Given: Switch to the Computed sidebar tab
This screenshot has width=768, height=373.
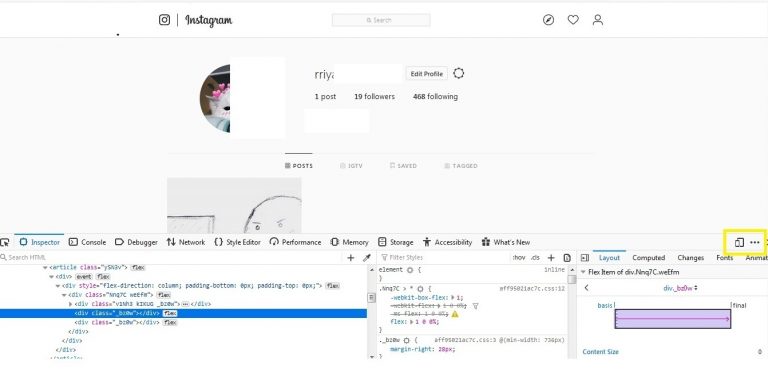Looking at the screenshot, I should 648,258.
